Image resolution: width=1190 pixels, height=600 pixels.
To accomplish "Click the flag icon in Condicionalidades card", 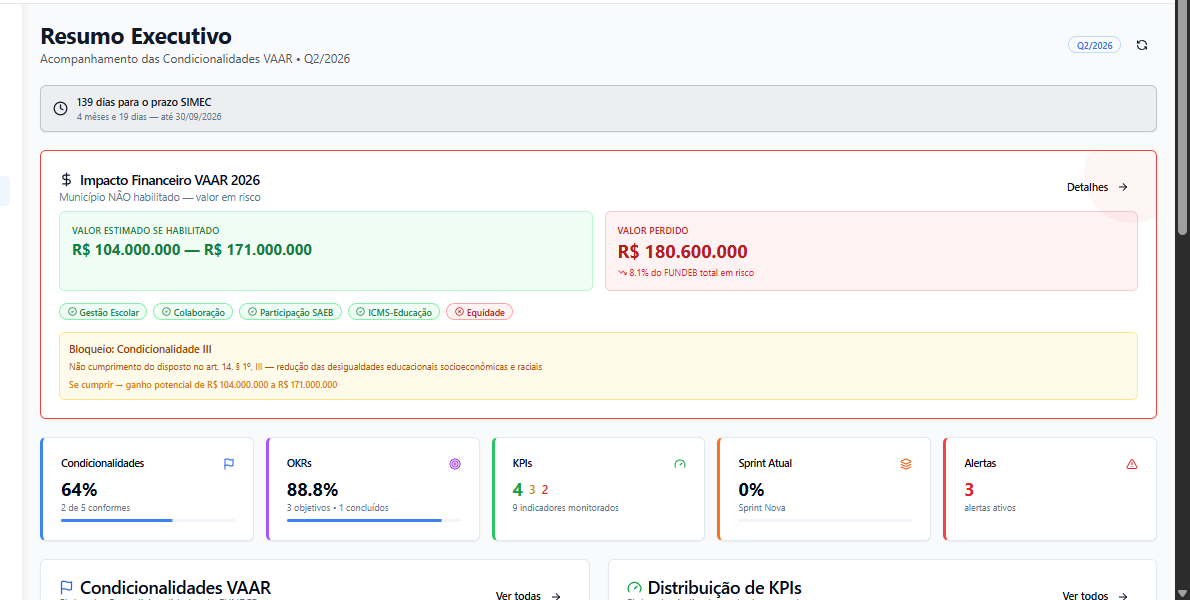I will click(228, 463).
